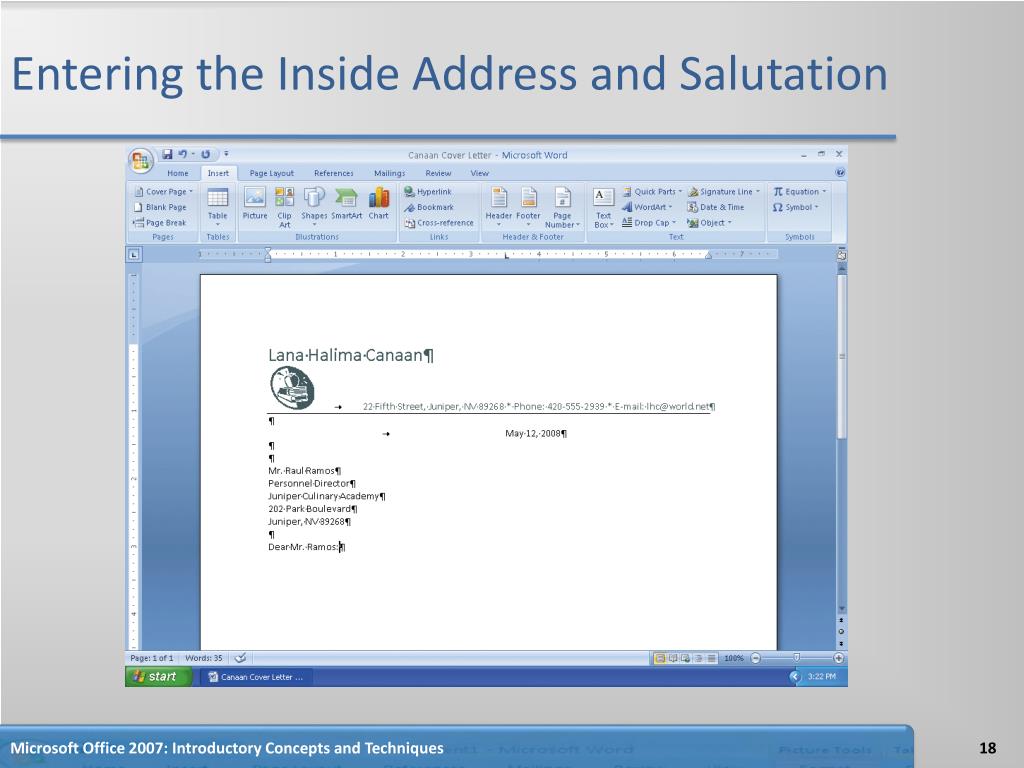
Task: Open the View tab
Action: tap(479, 173)
